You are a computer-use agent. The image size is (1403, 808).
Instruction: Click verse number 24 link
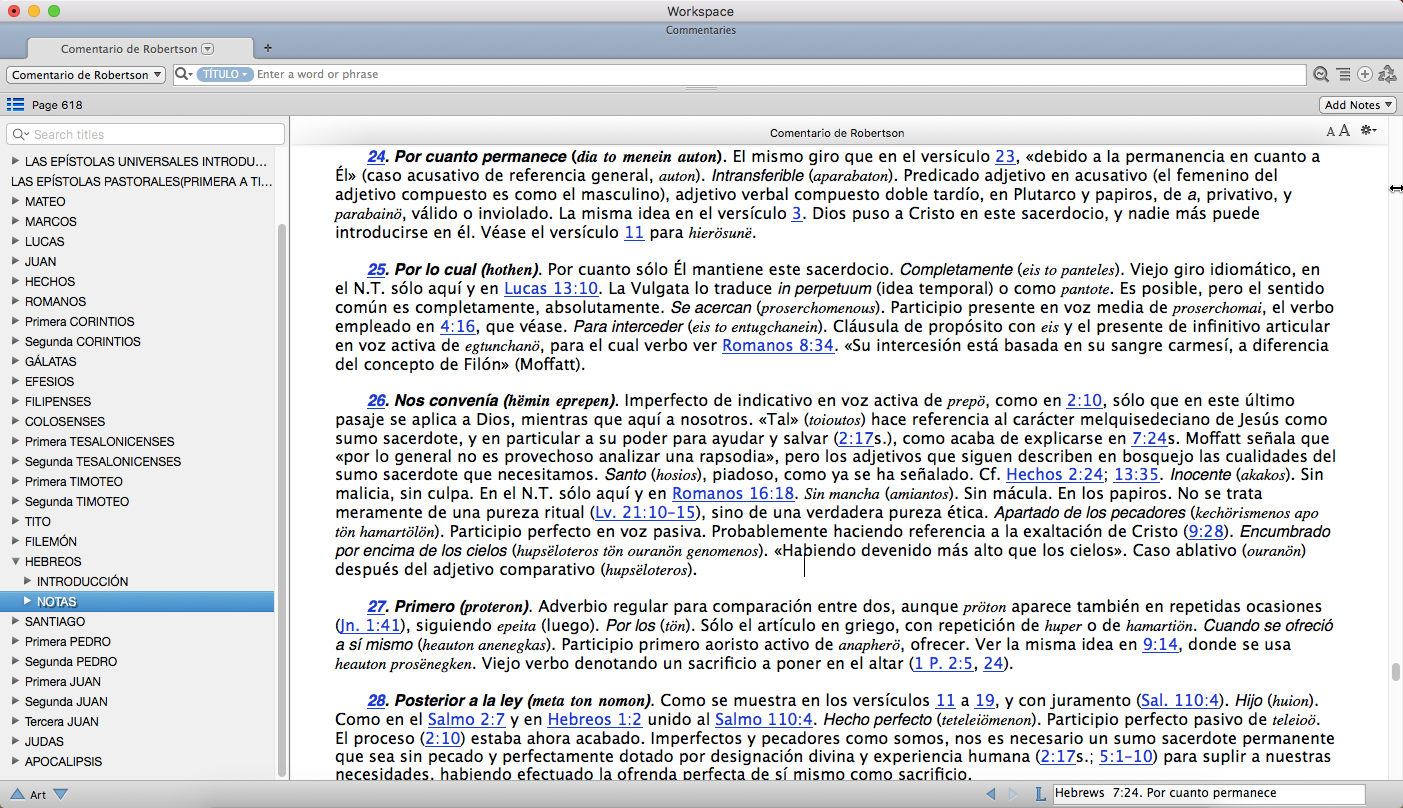pyautogui.click(x=377, y=156)
